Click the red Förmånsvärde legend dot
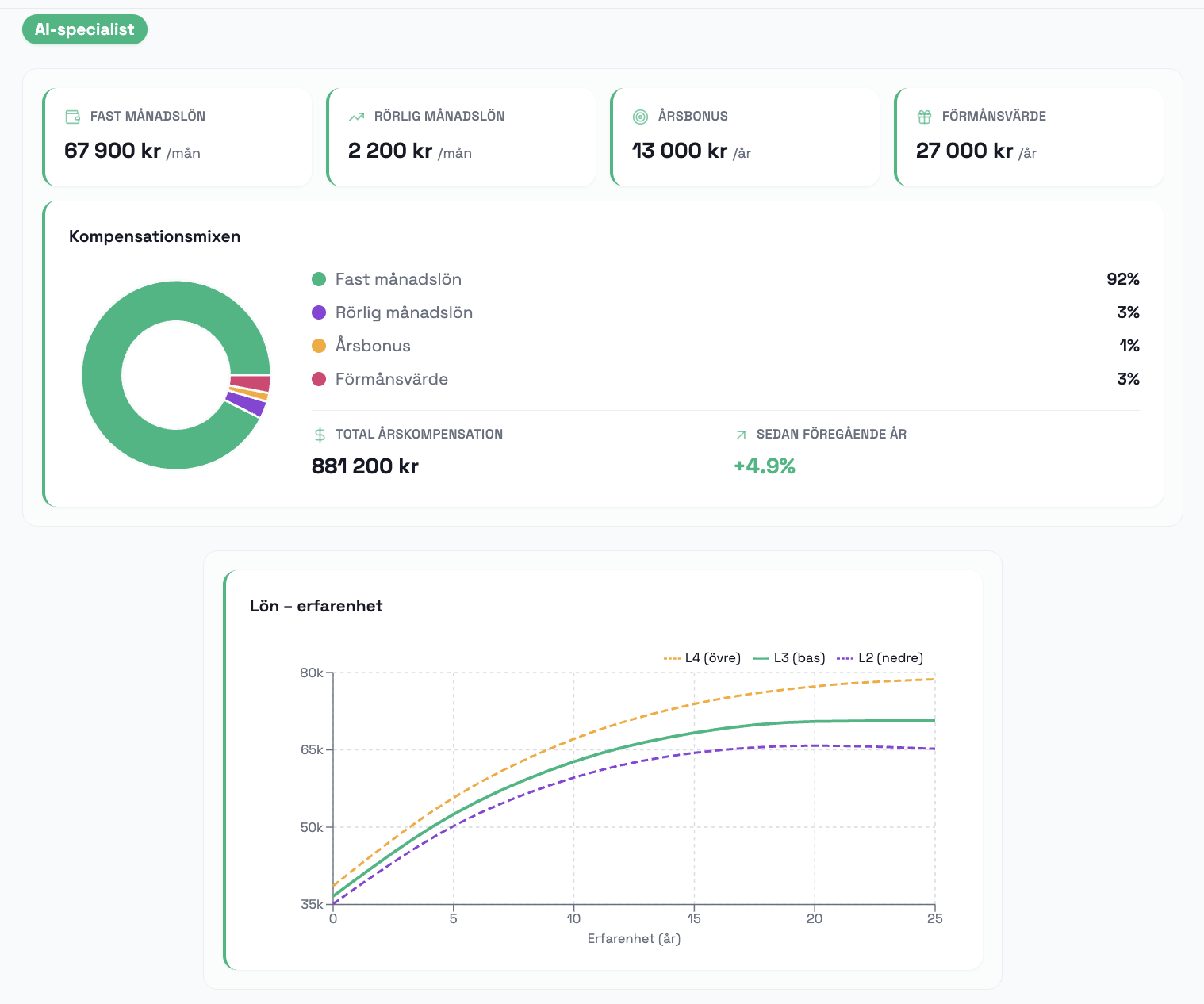The height and width of the screenshot is (1004, 1204). [x=319, y=379]
